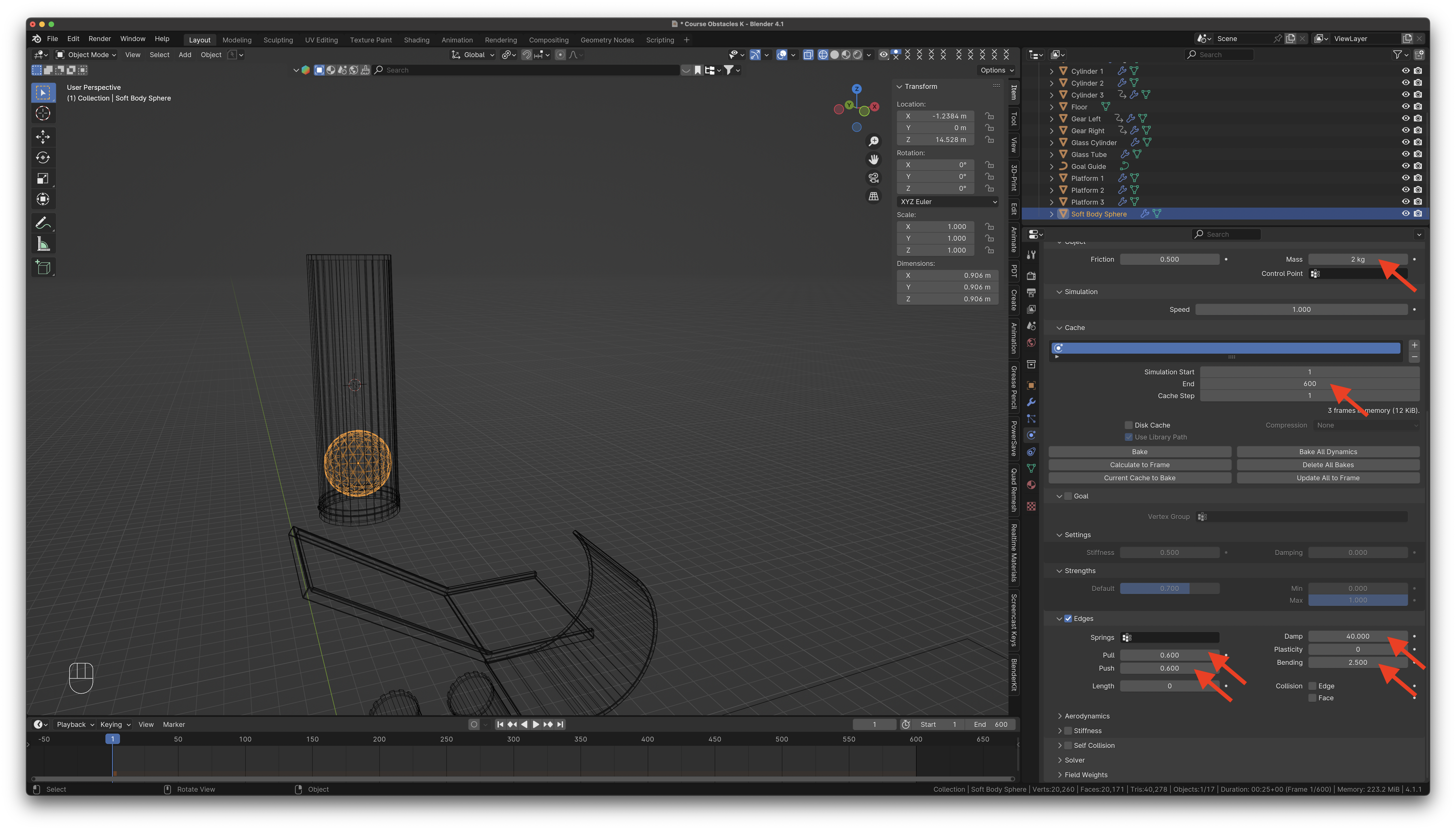
Task: Click the zoom viewport magnifier icon
Action: point(873,141)
